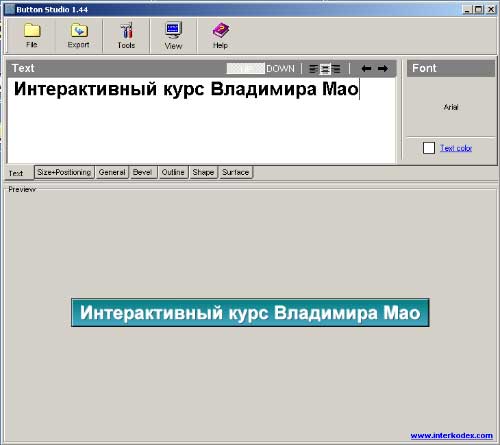Screen dimensions: 500x445
Task: Select center text alignment icon
Action: 325,69
